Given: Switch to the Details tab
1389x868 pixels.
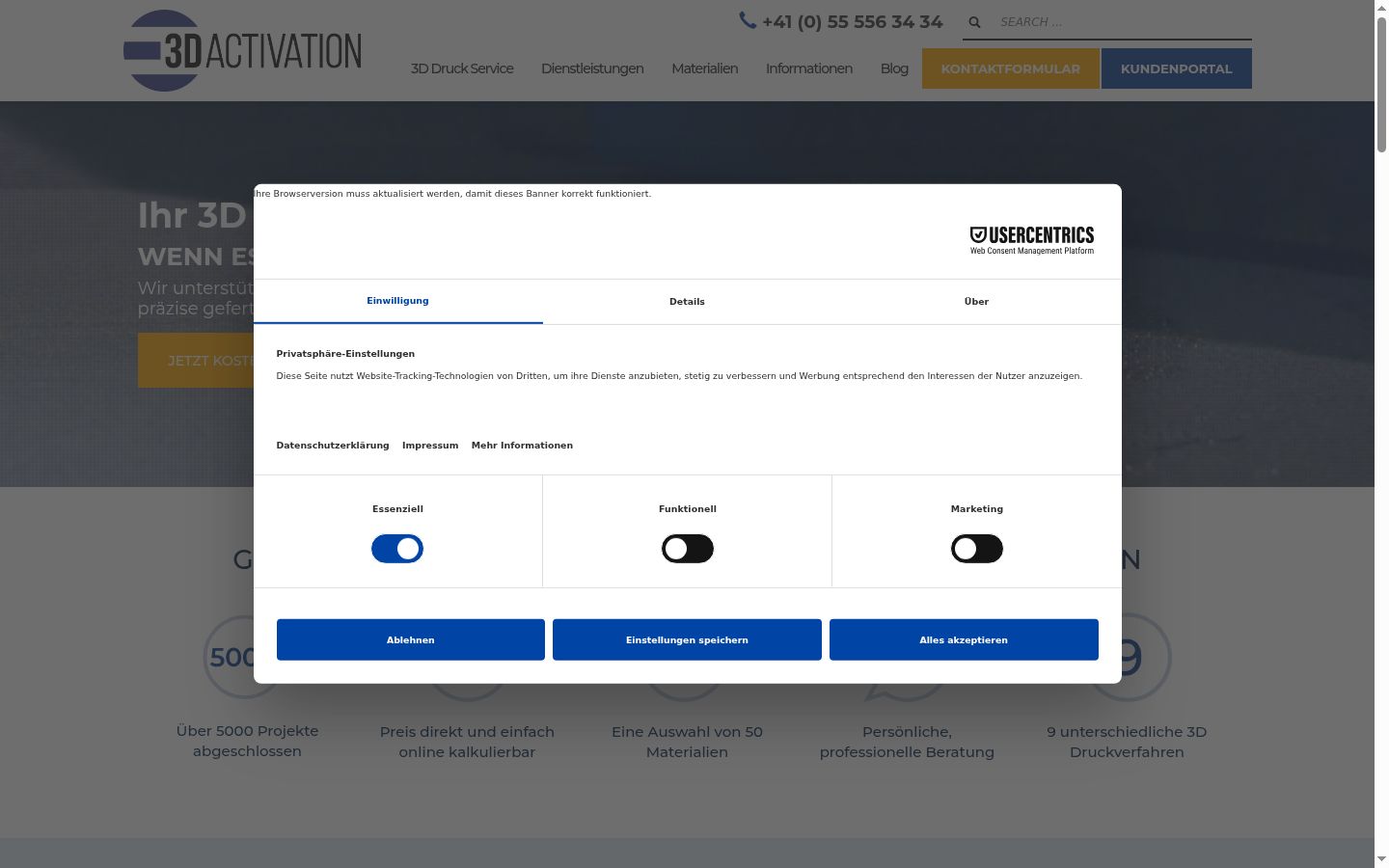Looking at the screenshot, I should click(x=687, y=302).
